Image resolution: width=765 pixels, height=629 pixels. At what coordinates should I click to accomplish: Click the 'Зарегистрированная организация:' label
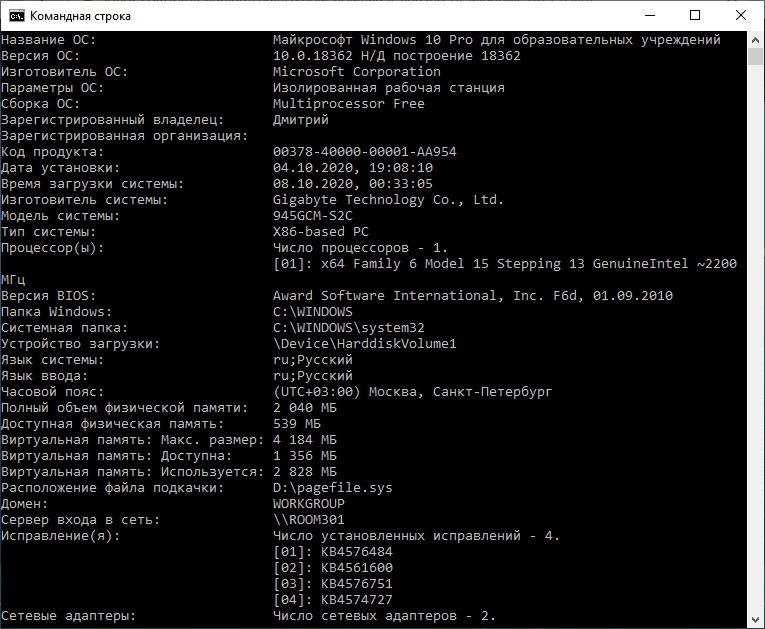point(125,136)
